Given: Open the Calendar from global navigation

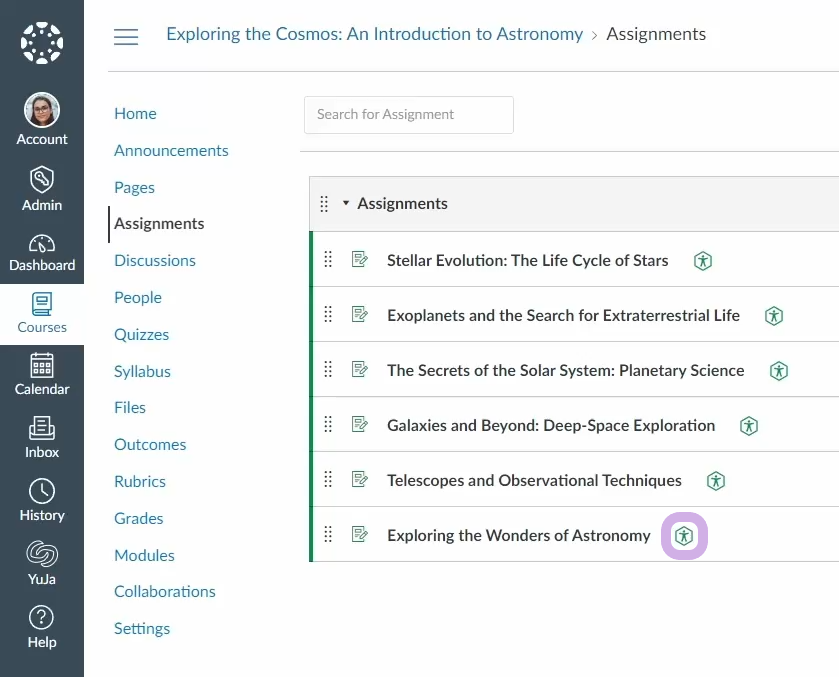Looking at the screenshot, I should pyautogui.click(x=42, y=374).
